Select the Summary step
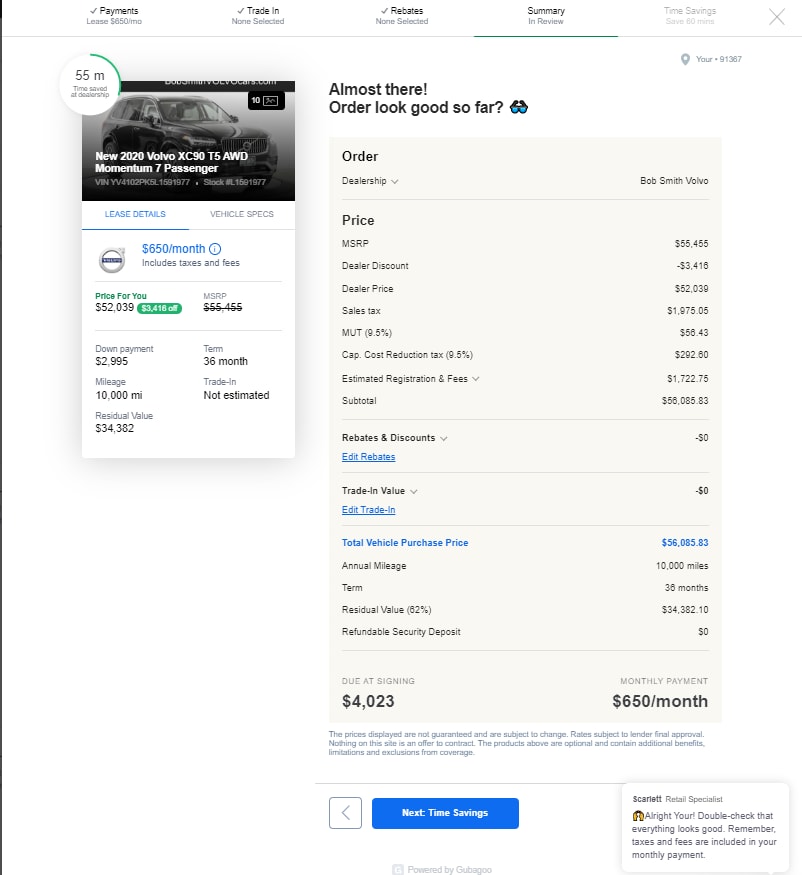802x875 pixels. coord(546,16)
